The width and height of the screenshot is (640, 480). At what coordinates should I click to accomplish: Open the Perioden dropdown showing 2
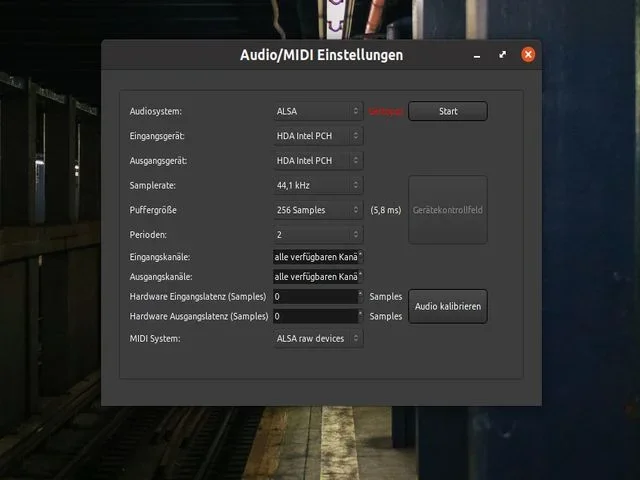pyautogui.click(x=318, y=235)
